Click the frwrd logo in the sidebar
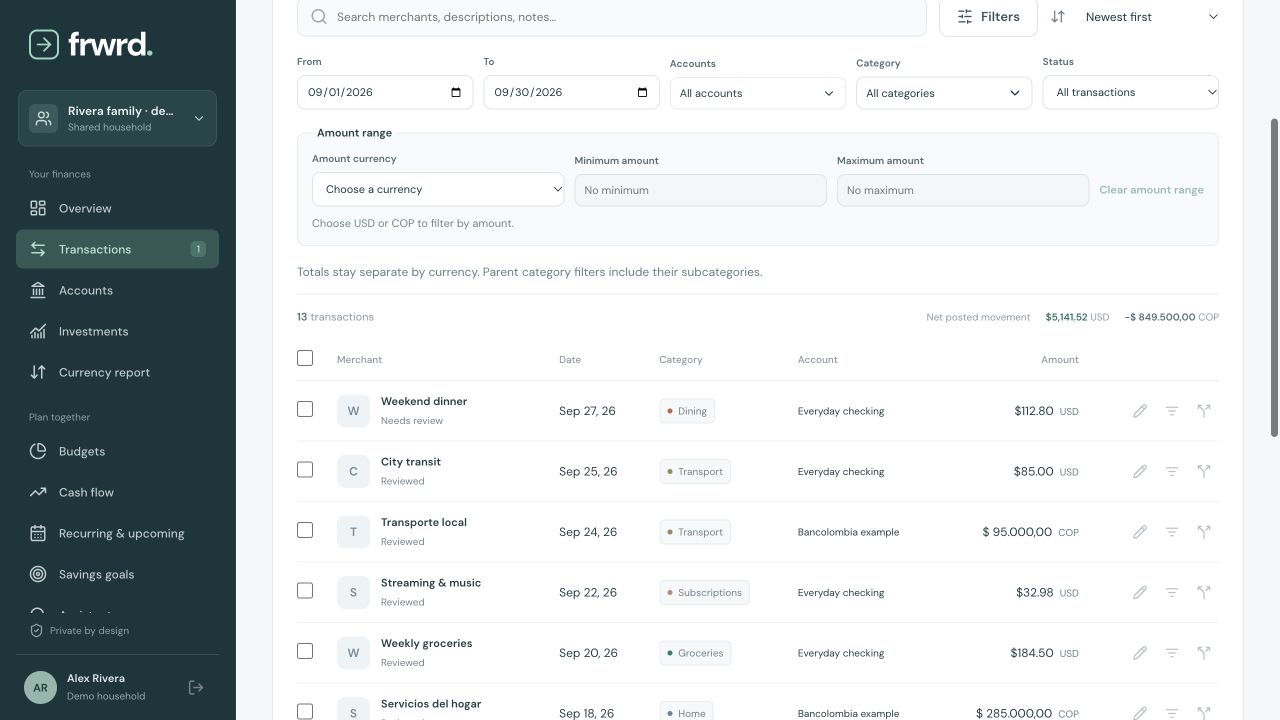 (91, 44)
